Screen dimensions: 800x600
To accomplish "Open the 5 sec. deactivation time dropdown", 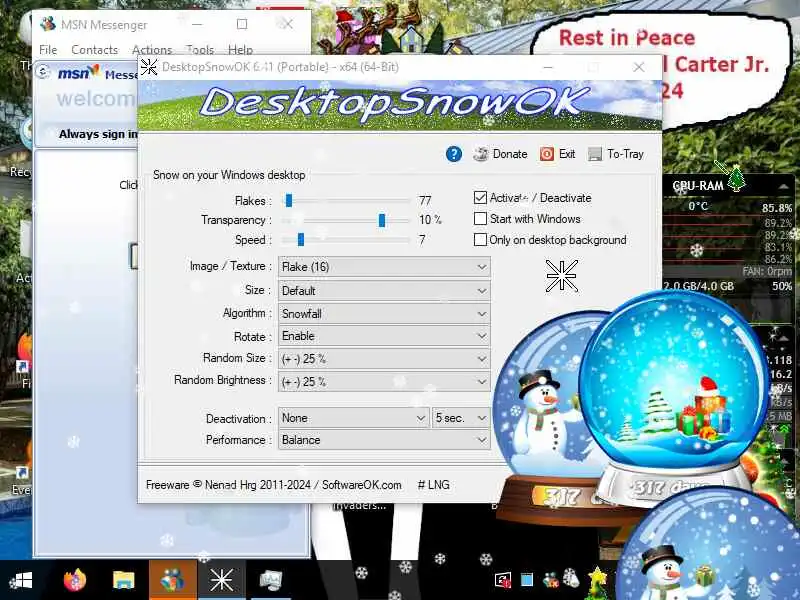I will tap(461, 418).
